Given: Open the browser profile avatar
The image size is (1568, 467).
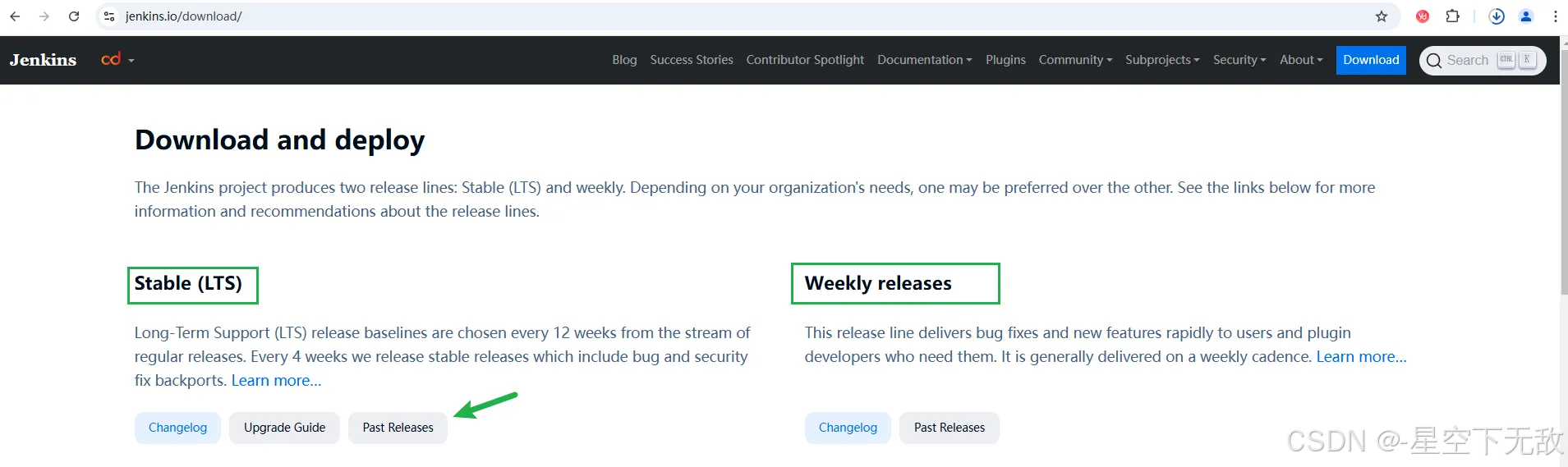Looking at the screenshot, I should point(1526,16).
